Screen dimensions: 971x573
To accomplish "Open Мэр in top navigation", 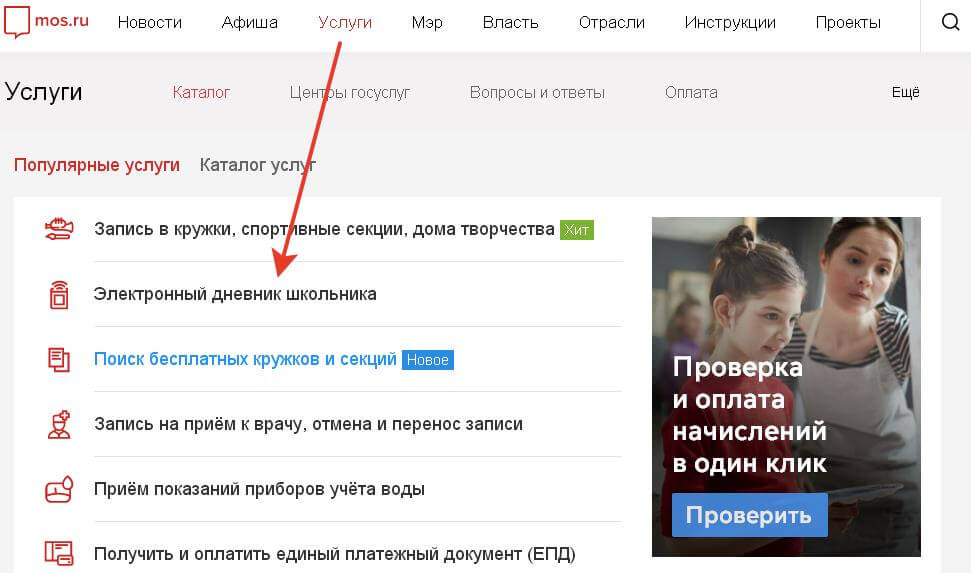I will click(427, 23).
